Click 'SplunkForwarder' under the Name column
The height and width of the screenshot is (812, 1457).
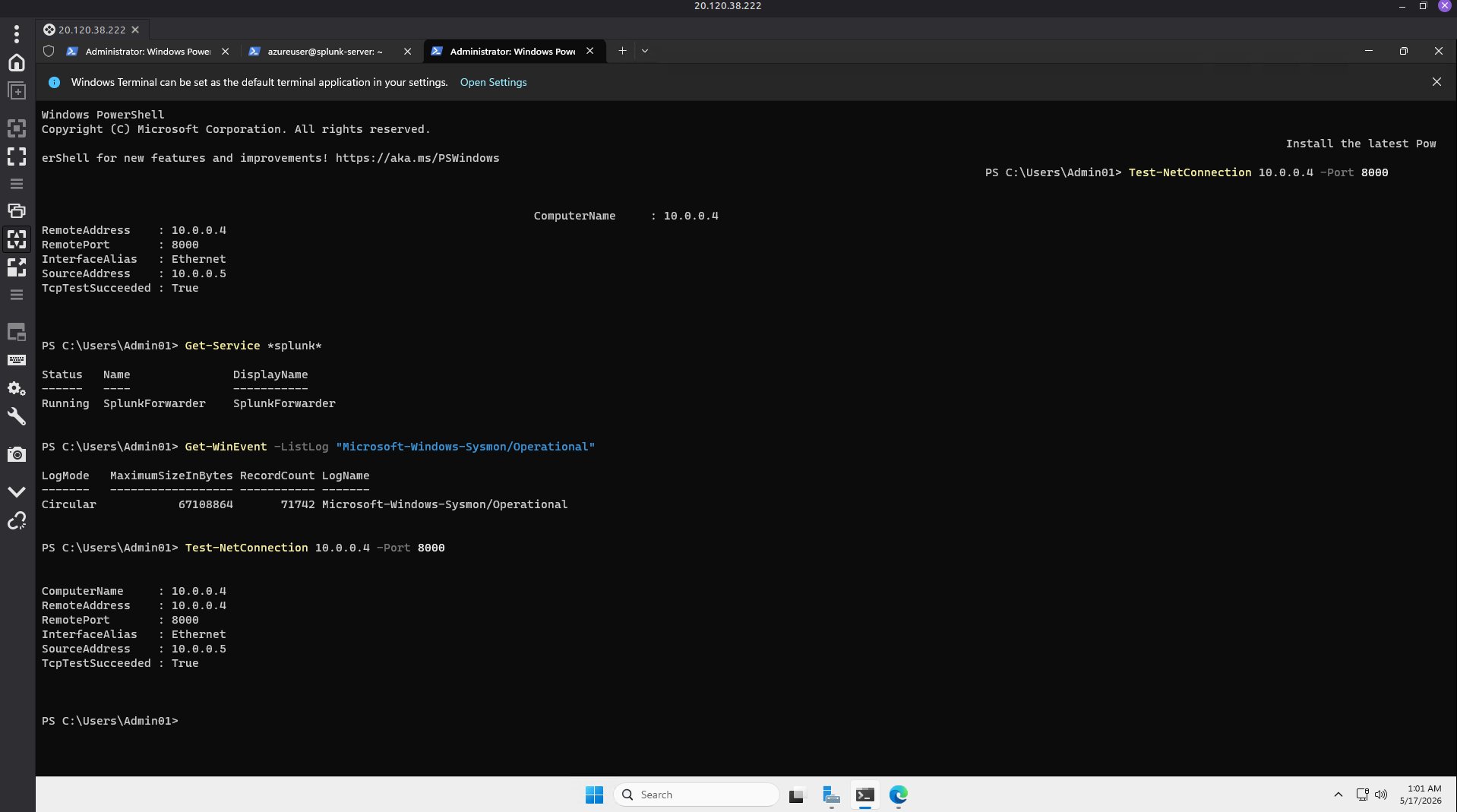point(154,403)
